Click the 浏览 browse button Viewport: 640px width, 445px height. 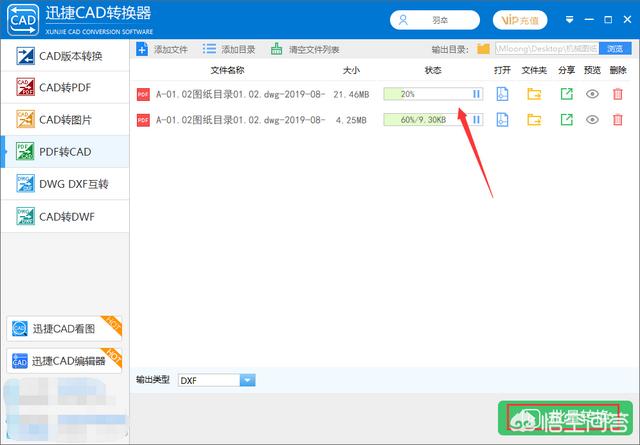click(x=614, y=49)
